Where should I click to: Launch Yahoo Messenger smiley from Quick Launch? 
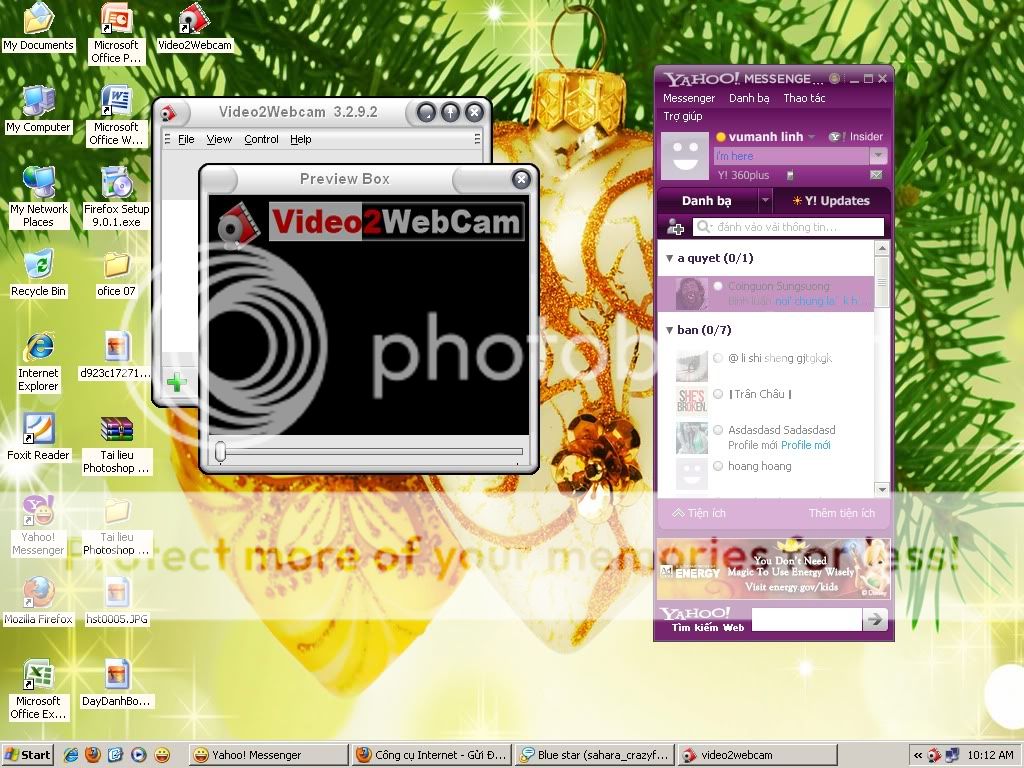161,755
